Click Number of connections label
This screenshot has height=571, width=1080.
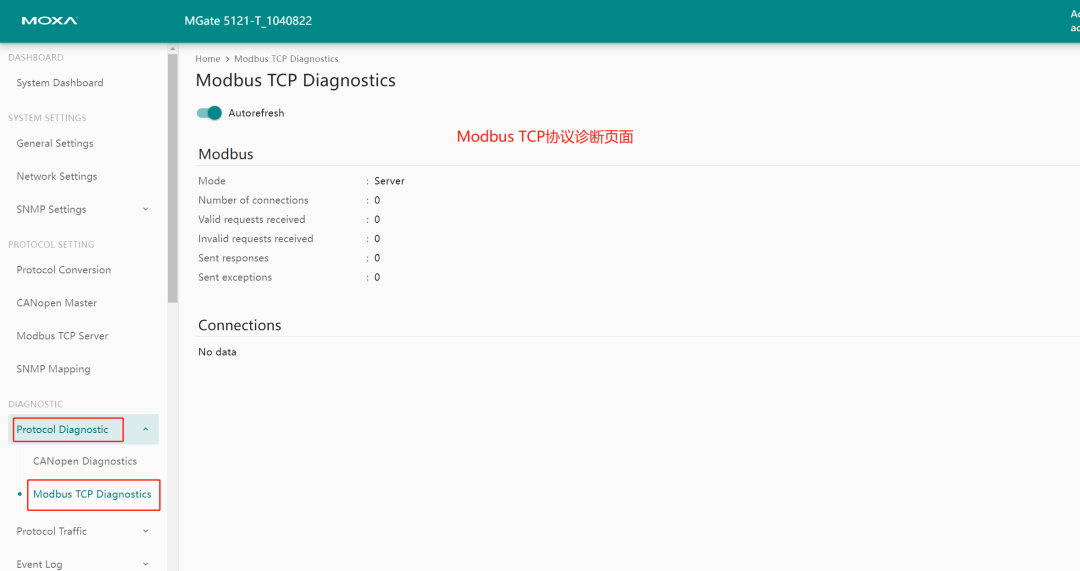253,200
